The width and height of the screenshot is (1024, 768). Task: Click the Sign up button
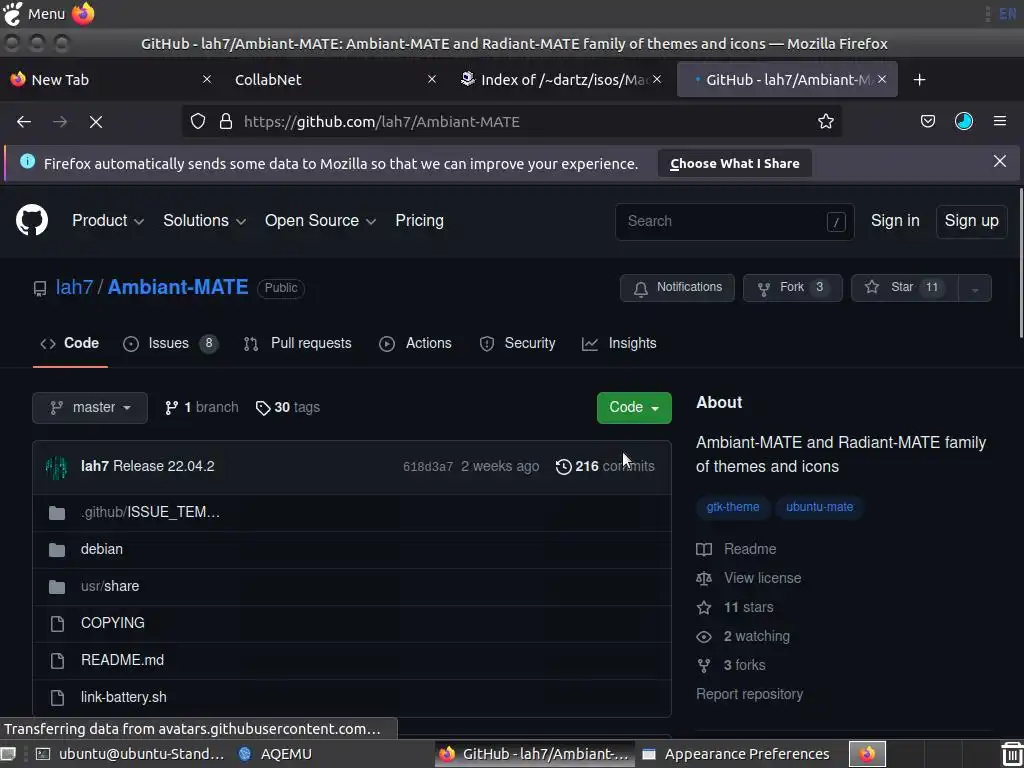tap(971, 221)
